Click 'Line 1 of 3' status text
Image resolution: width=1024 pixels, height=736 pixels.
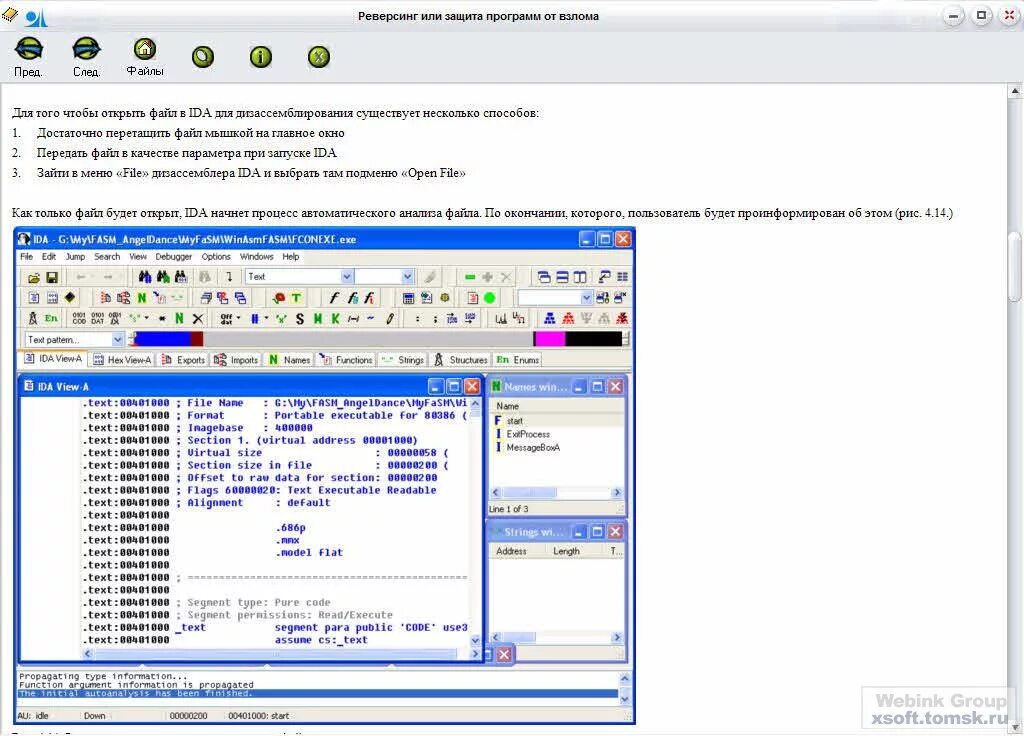[509, 509]
